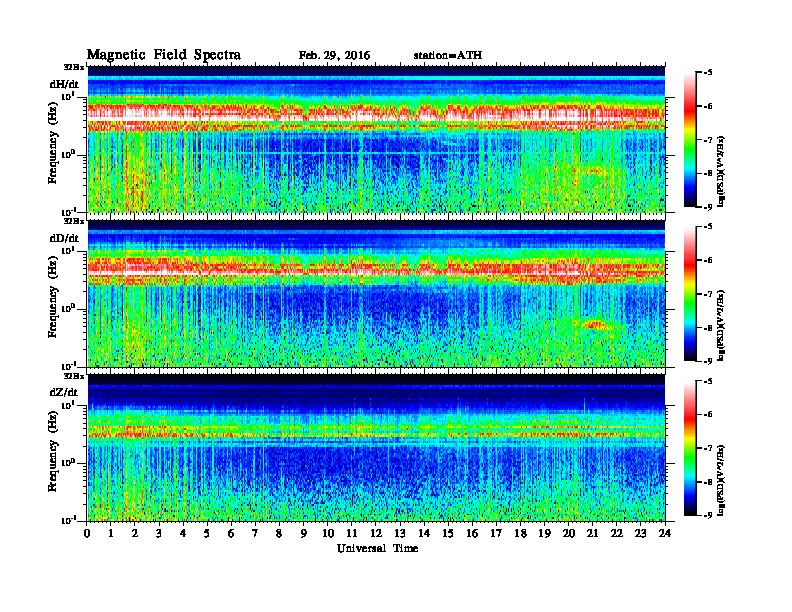Click the "32 Hz" label above dH/dt panel

[73, 67]
